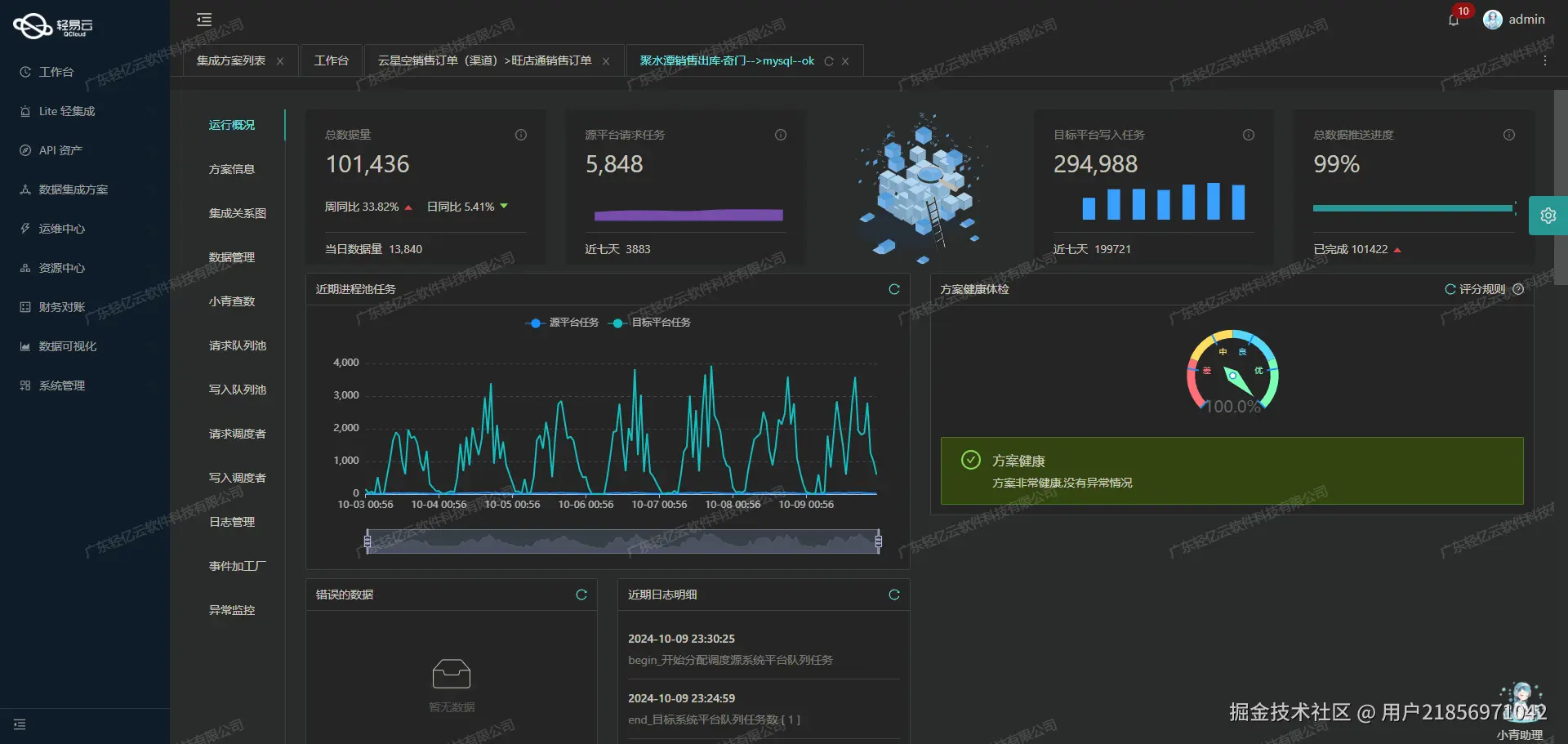Toggle 目标平台任务 legend series
This screenshot has width=1568, height=744.
click(650, 323)
